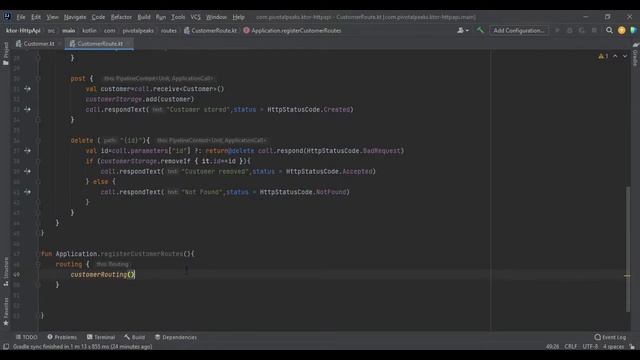Click the build hammer icon
Screen dimensions: 640x360
click(x=480, y=30)
